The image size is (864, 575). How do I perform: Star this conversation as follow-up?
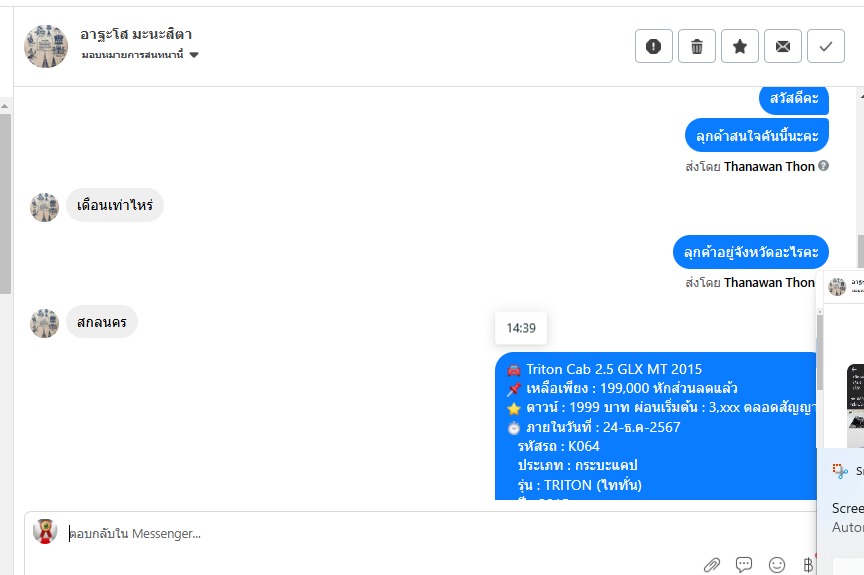(739, 46)
